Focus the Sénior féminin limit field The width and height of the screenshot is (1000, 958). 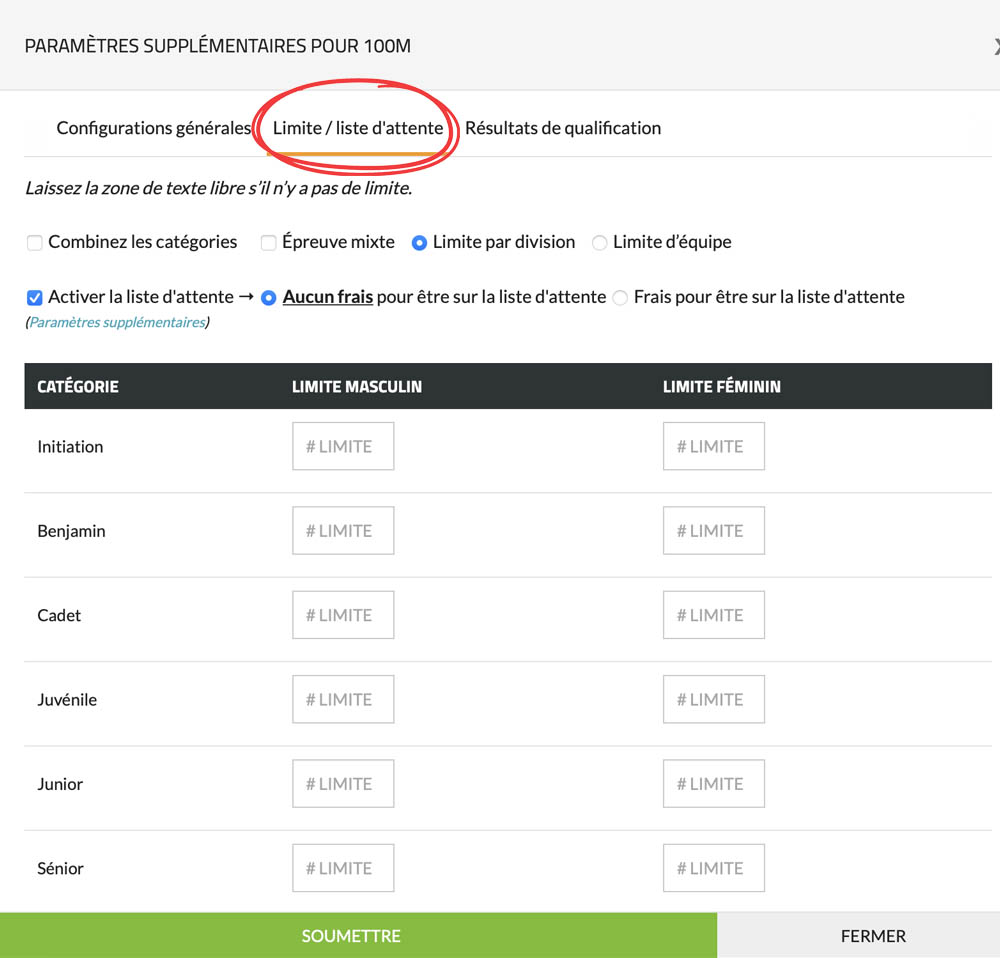713,868
